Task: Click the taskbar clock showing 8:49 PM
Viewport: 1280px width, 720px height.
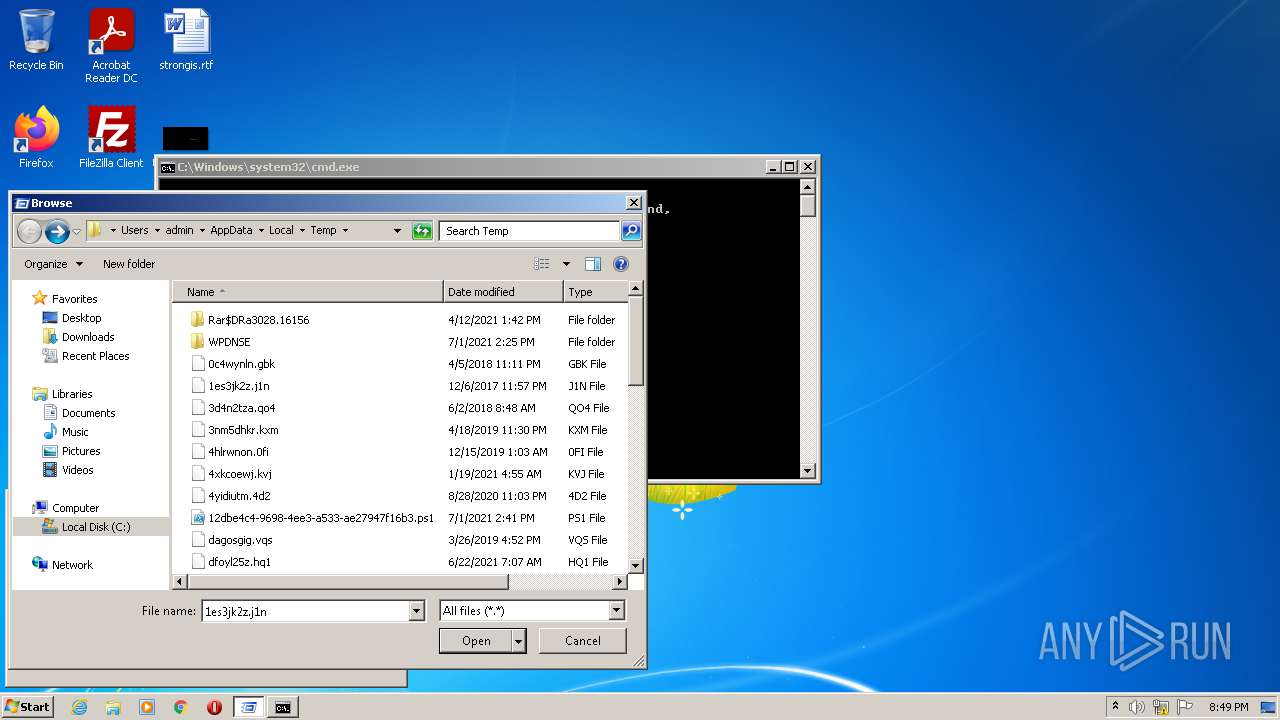Action: [x=1228, y=707]
